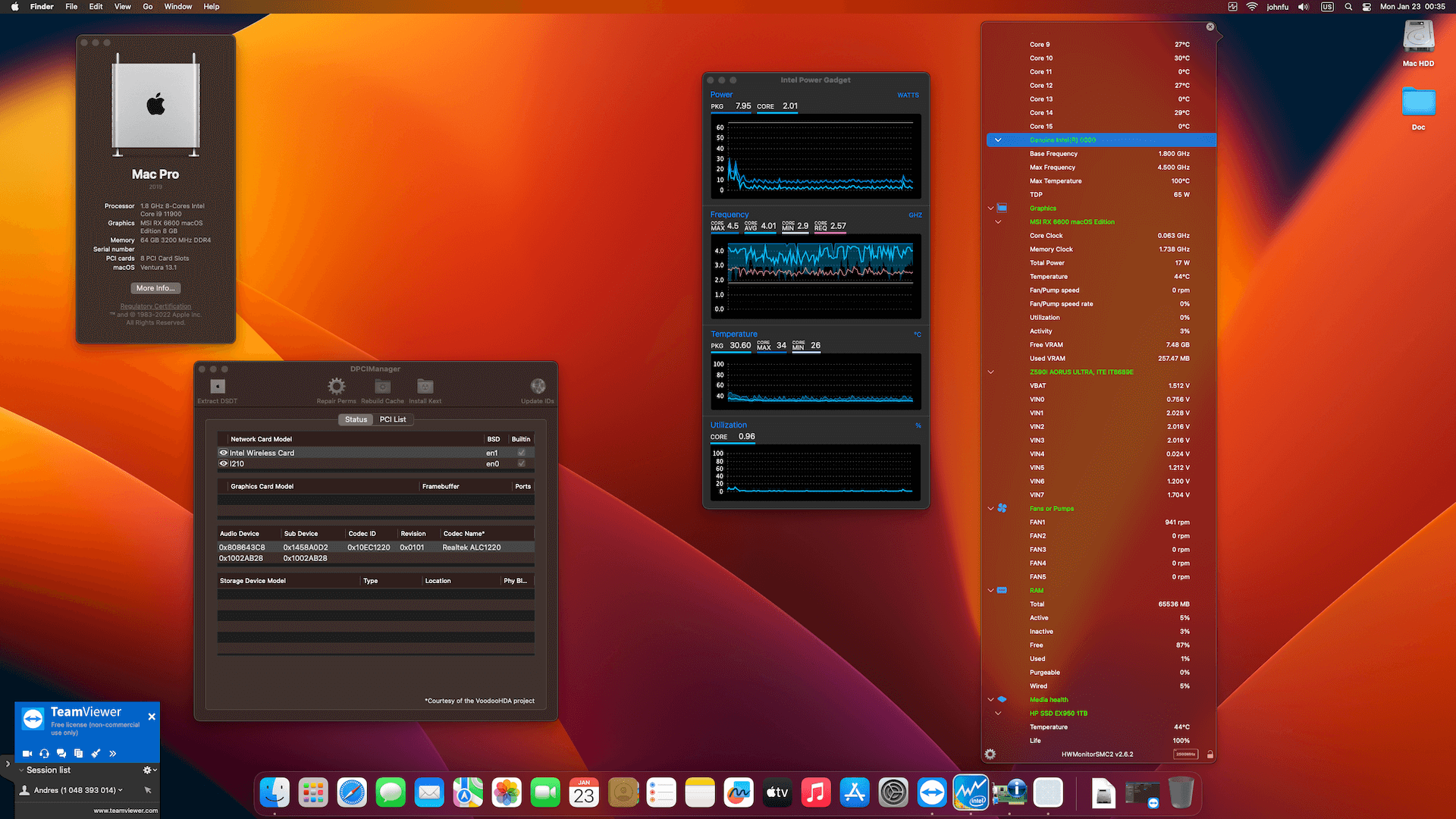1456x819 pixels.
Task: Close the HWMonitorSMC2 panel
Action: coord(1210,27)
